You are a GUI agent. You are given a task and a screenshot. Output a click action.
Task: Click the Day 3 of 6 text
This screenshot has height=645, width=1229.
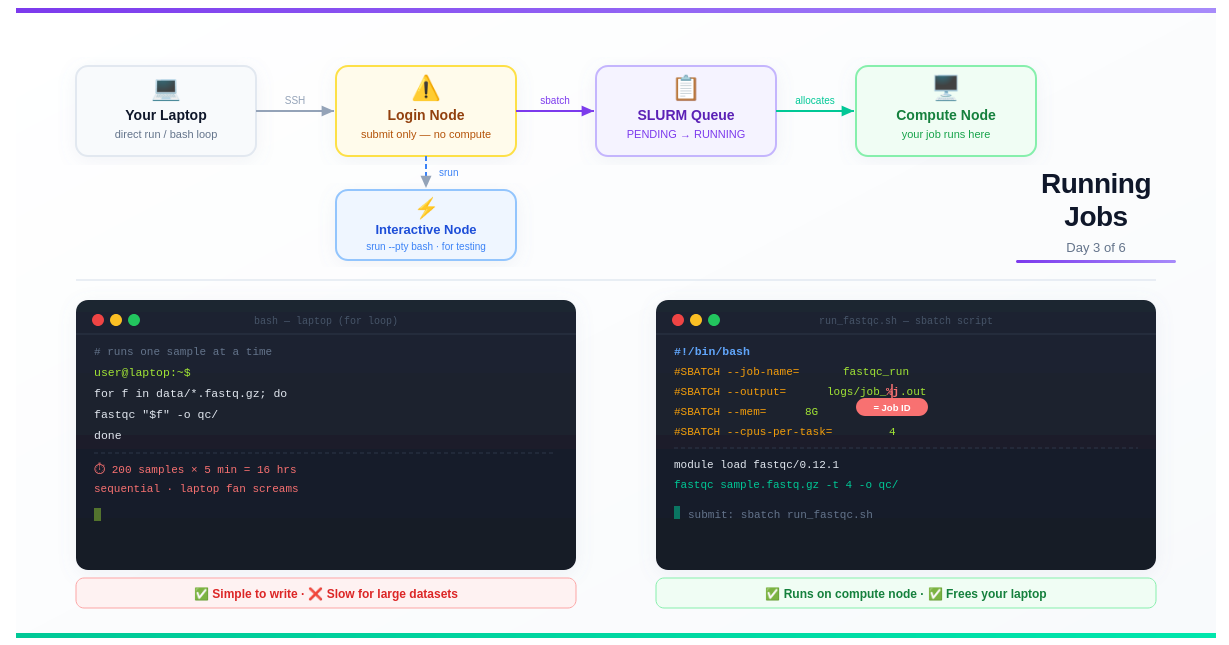[x=1096, y=247]
